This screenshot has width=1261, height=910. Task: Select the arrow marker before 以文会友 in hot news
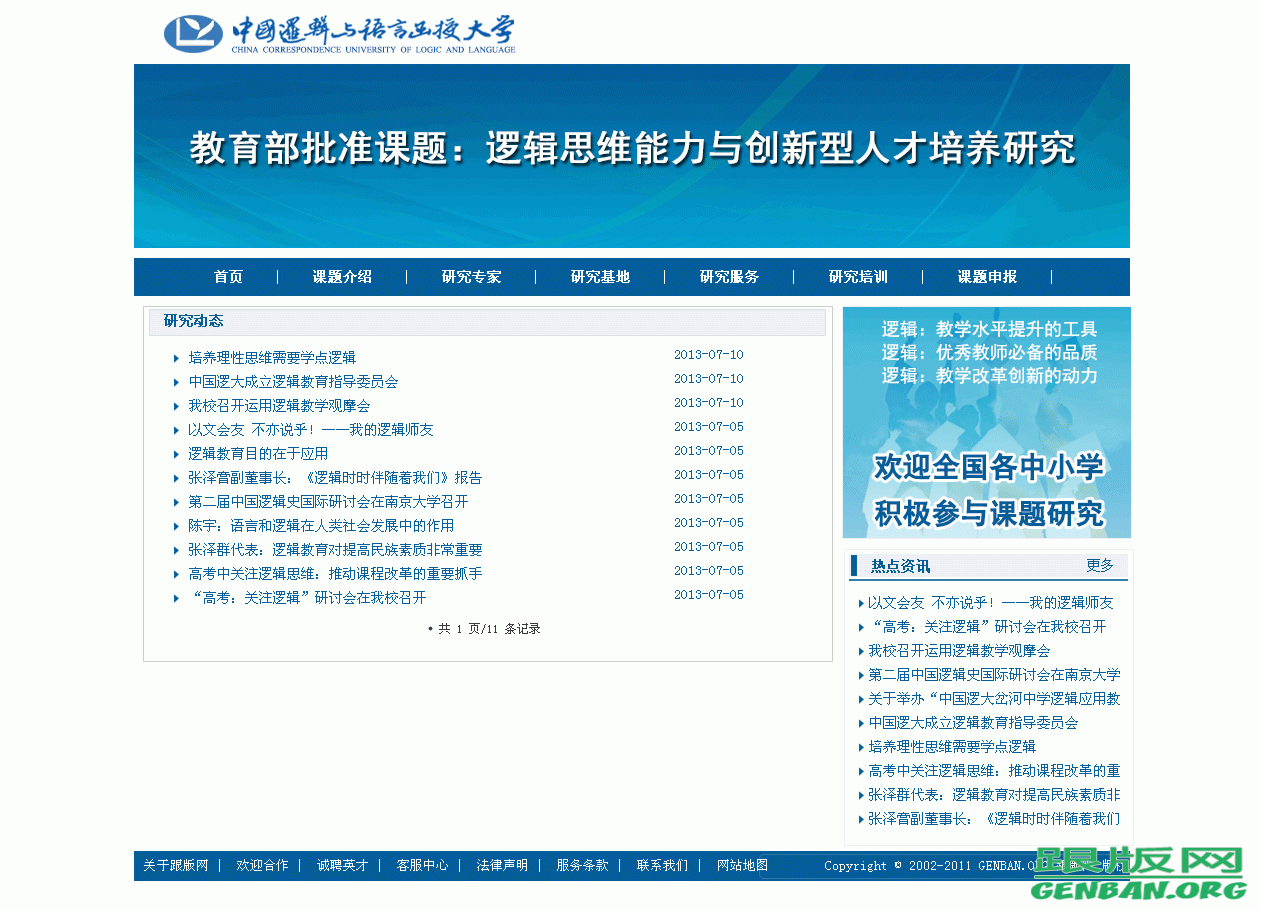click(x=862, y=603)
